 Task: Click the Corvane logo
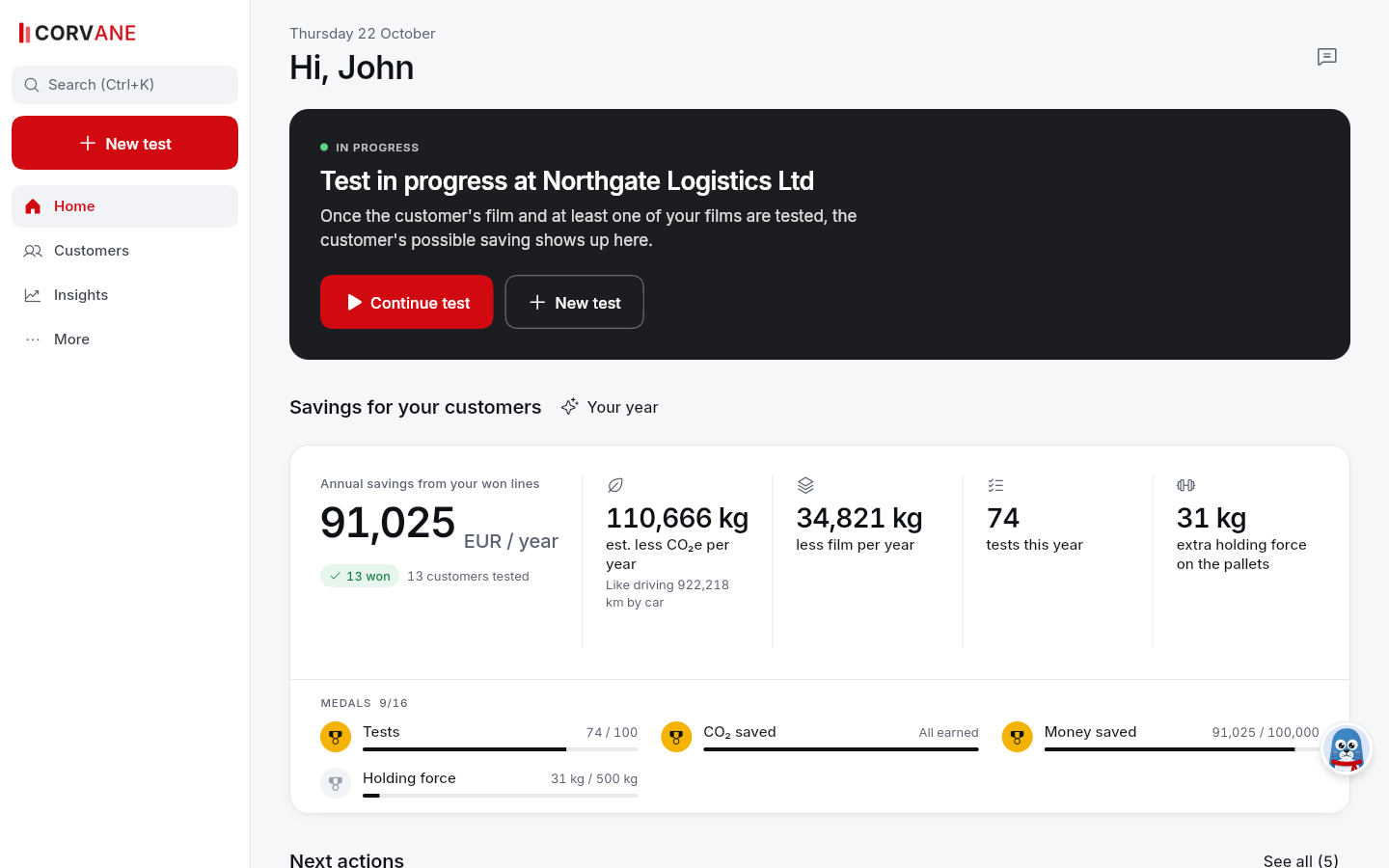tap(78, 33)
